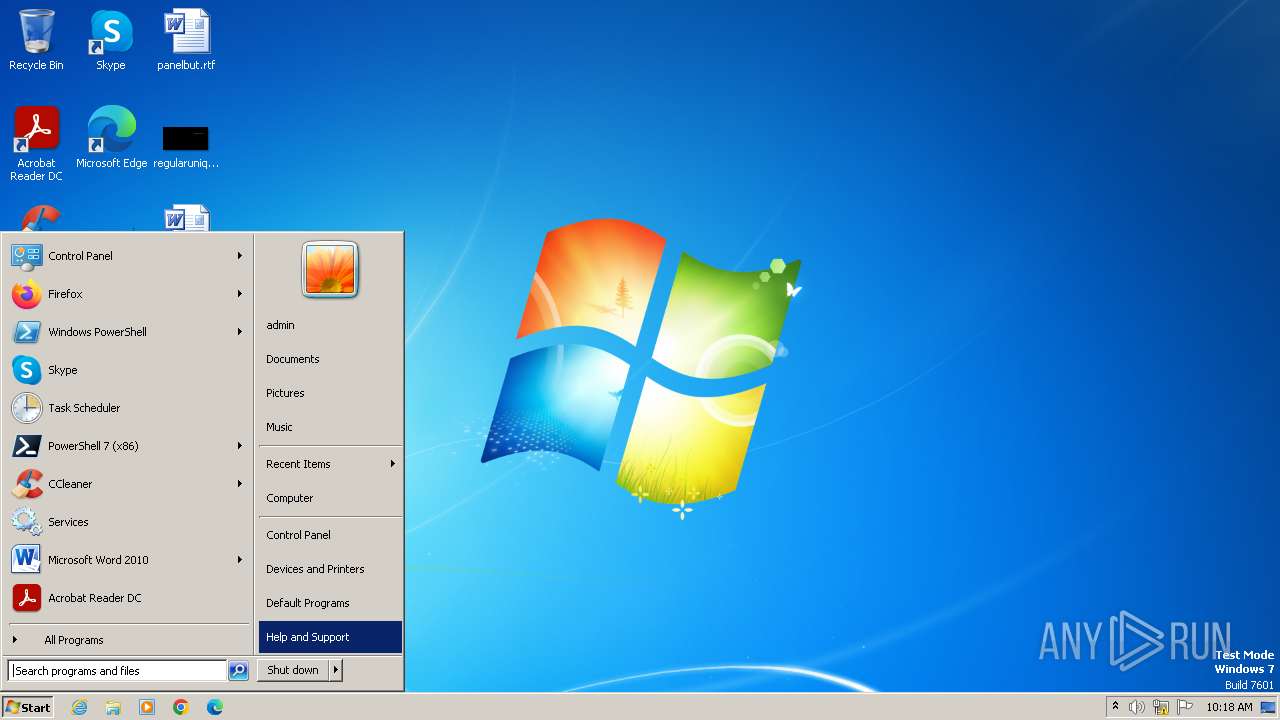
Task: Open Default Programs
Action: click(x=330, y=603)
